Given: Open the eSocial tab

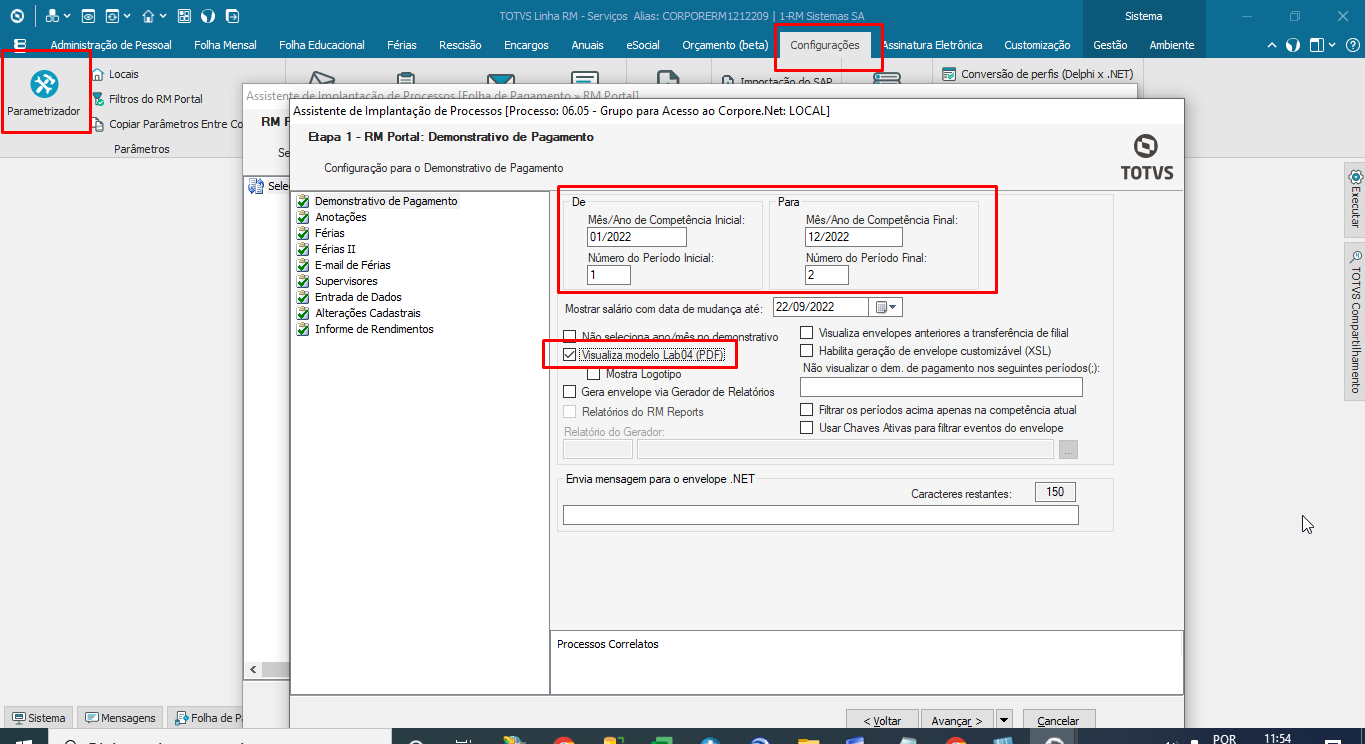Looking at the screenshot, I should coord(643,45).
